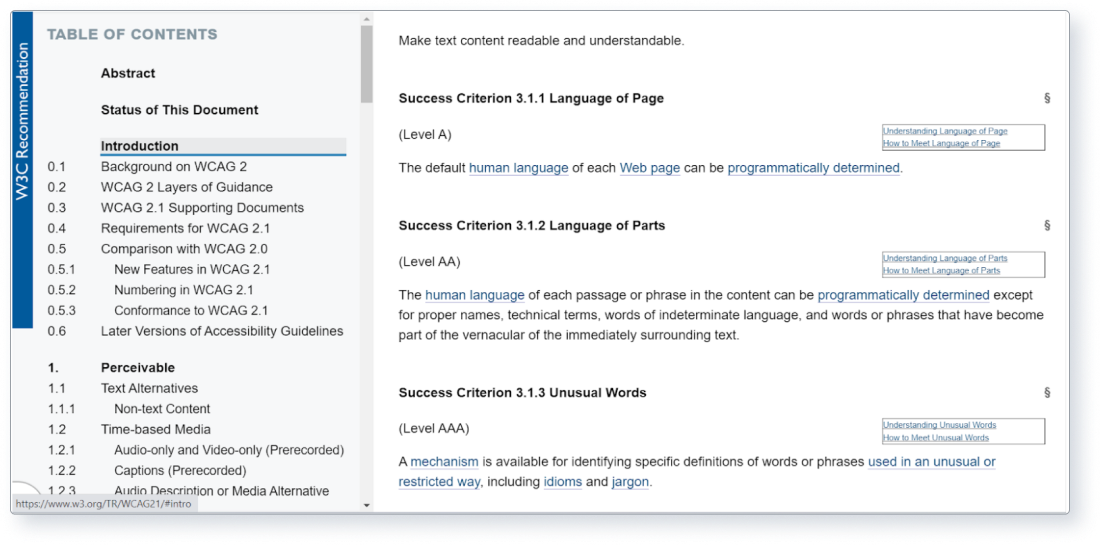Click heading Success Criterion 3.1.3 Unusual Words
The image size is (1100, 545).
point(523,392)
